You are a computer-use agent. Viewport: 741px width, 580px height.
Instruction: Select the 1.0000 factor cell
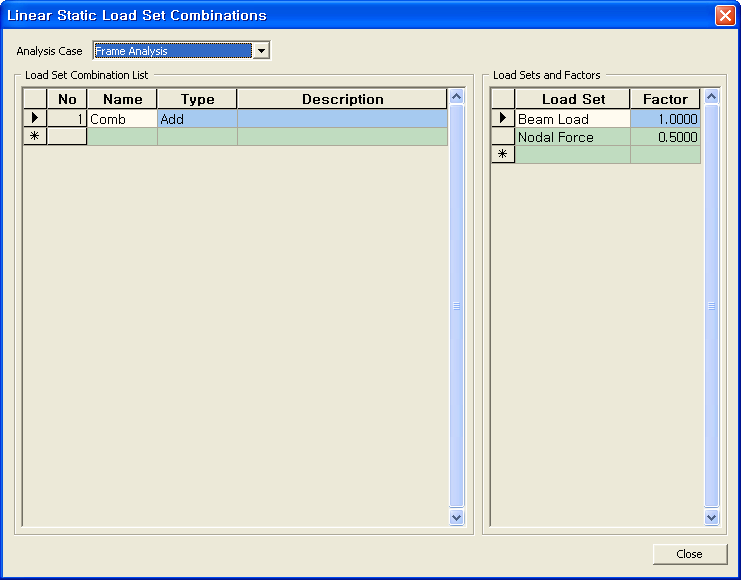665,119
